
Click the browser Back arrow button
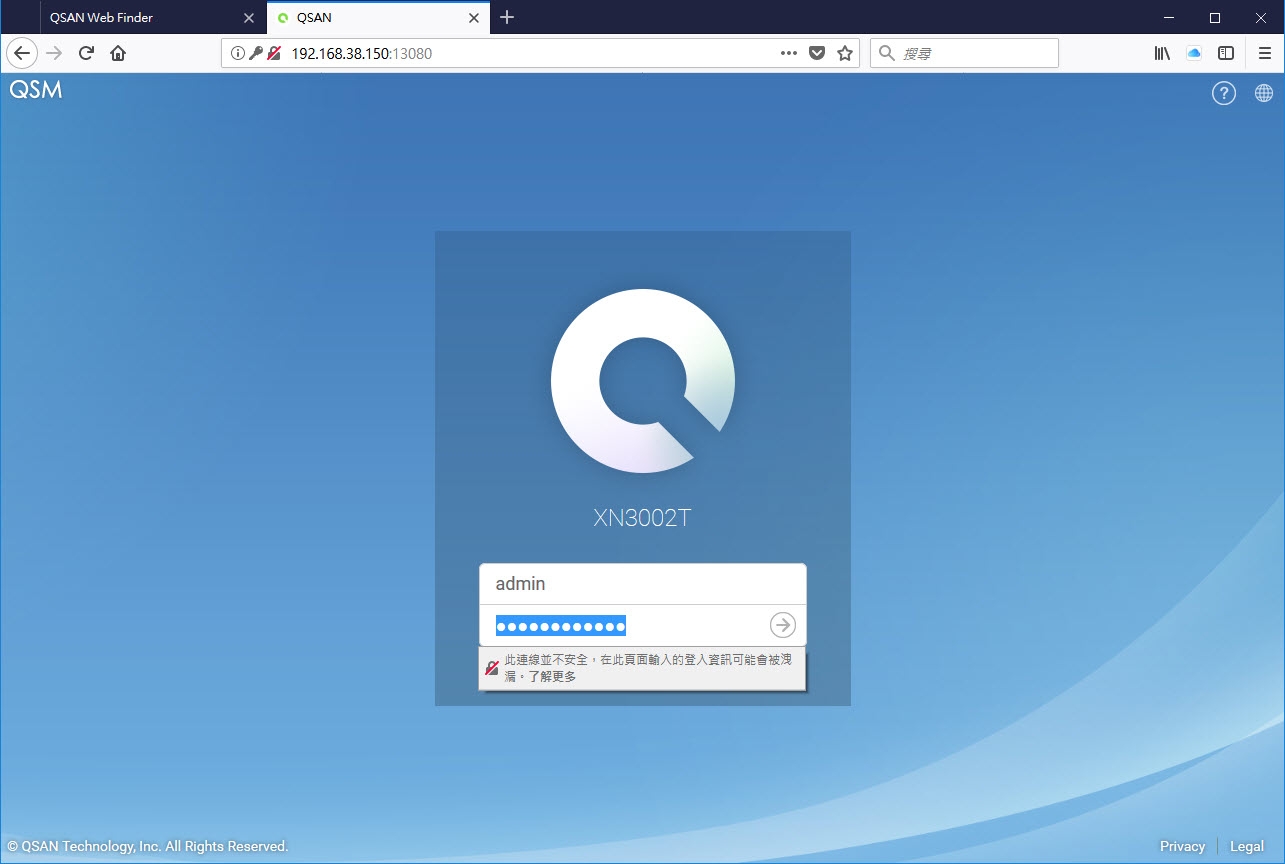[x=22, y=53]
